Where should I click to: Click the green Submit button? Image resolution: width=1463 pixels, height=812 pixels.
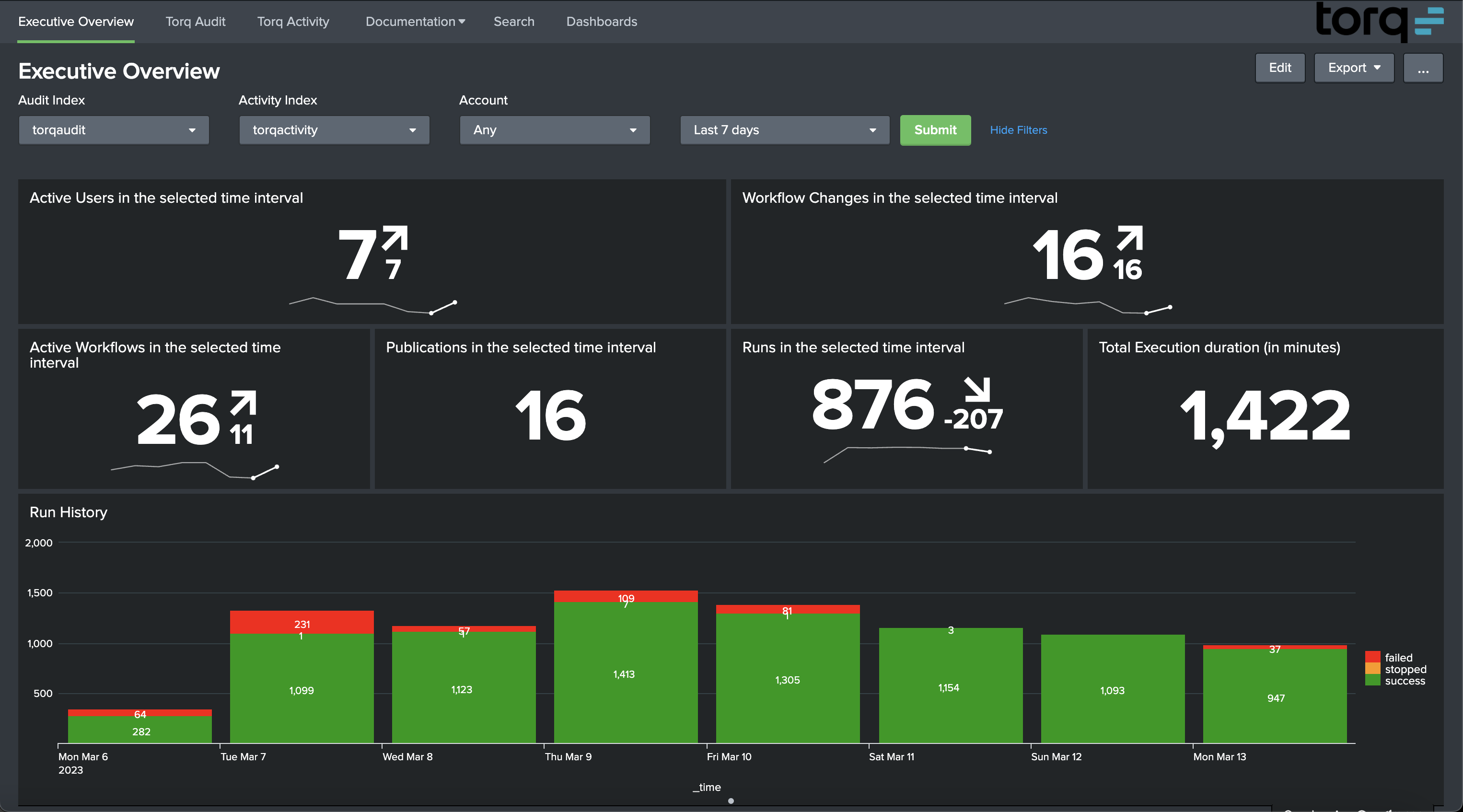pyautogui.click(x=935, y=130)
